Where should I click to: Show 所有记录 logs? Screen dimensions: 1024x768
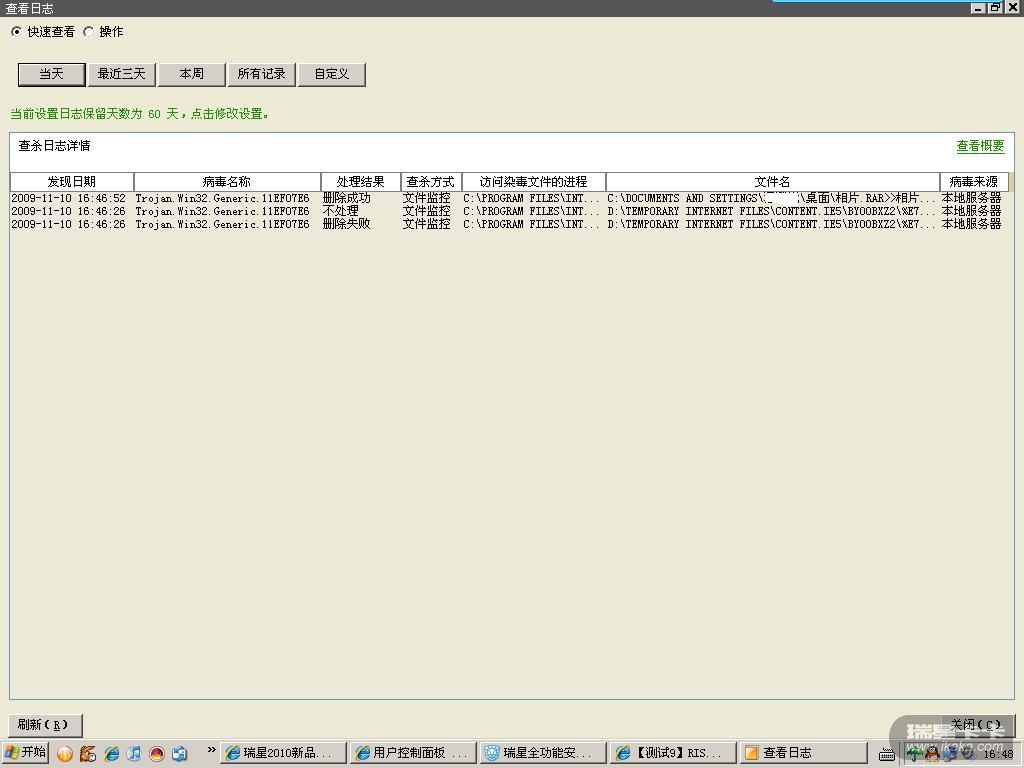point(261,74)
